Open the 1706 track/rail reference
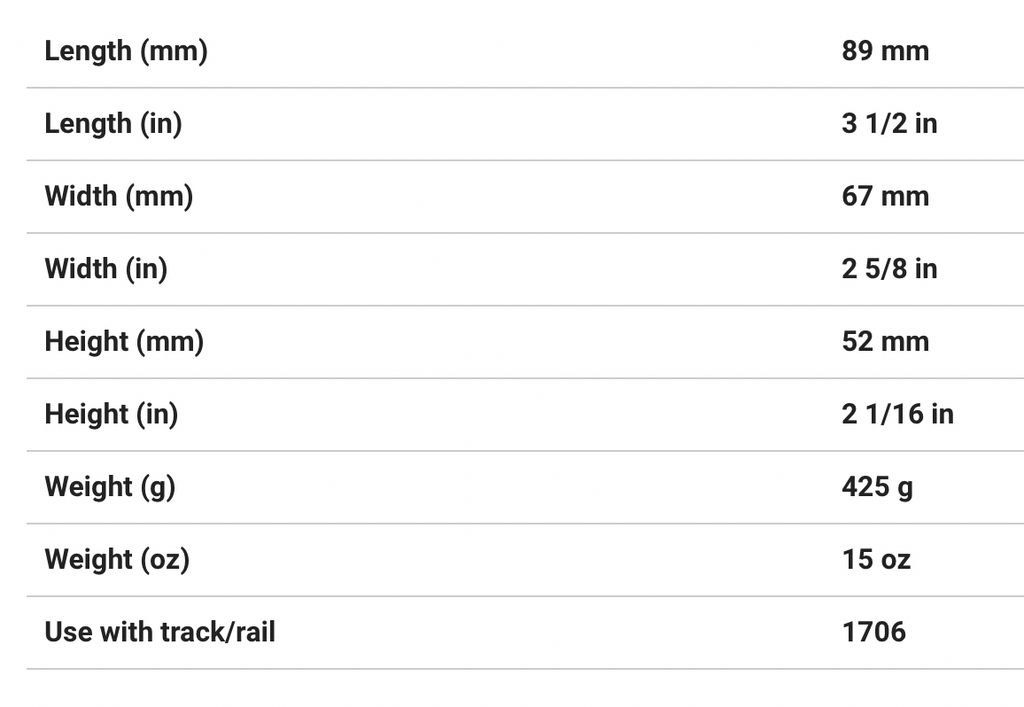Viewport: 1024px width, 707px height. click(x=874, y=632)
